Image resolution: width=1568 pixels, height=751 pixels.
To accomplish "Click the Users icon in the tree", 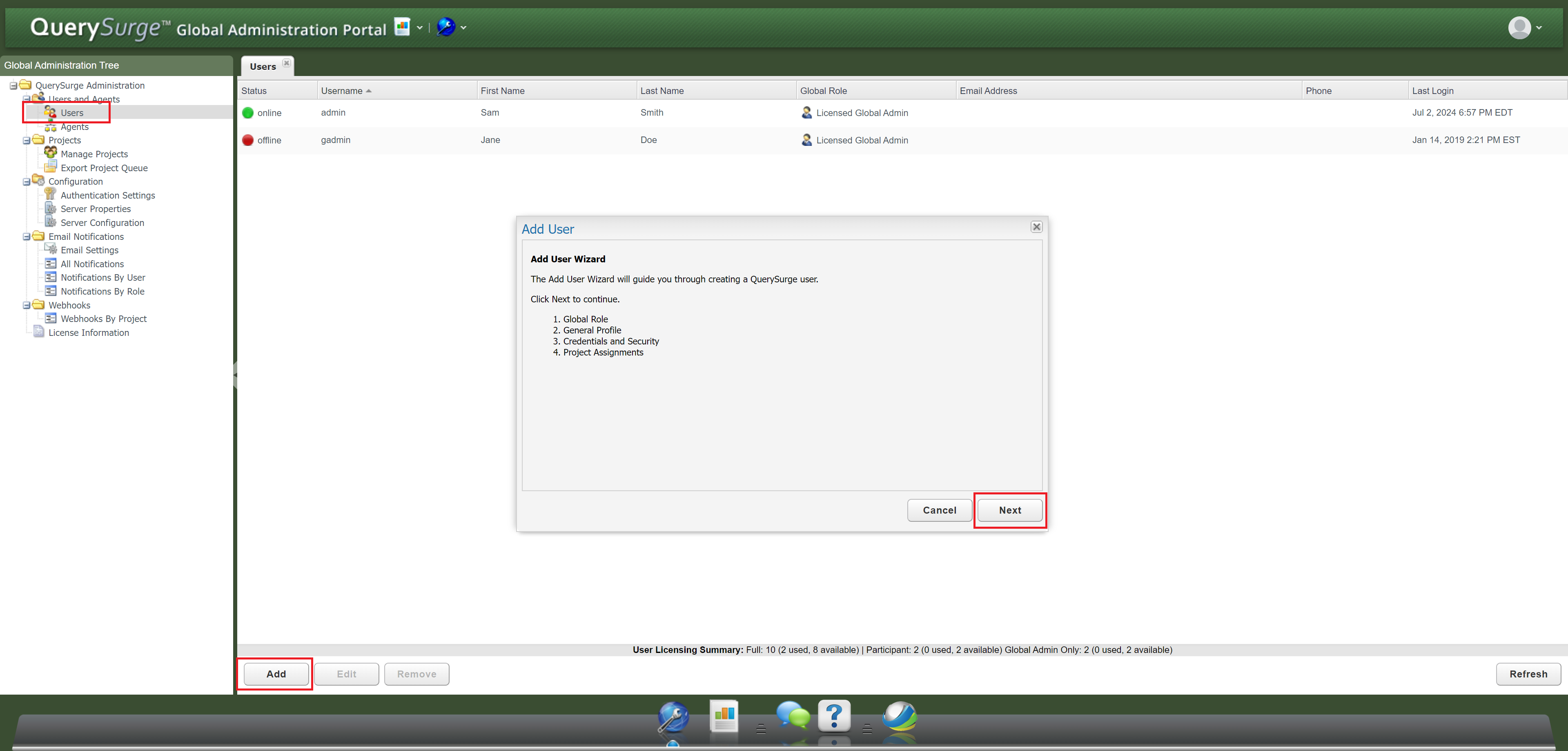I will [50, 112].
